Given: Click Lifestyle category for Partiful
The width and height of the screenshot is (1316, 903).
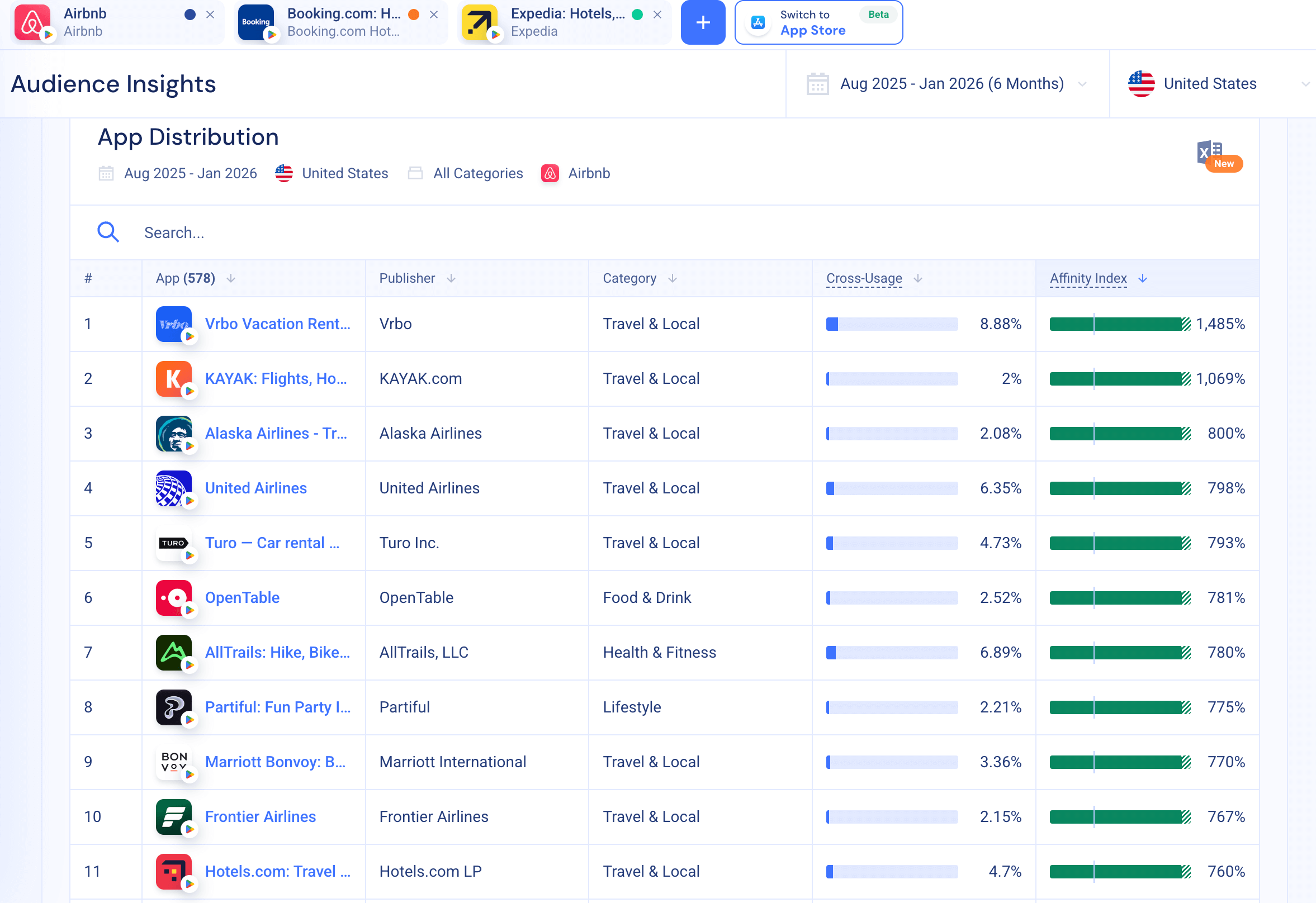Looking at the screenshot, I should tap(632, 707).
